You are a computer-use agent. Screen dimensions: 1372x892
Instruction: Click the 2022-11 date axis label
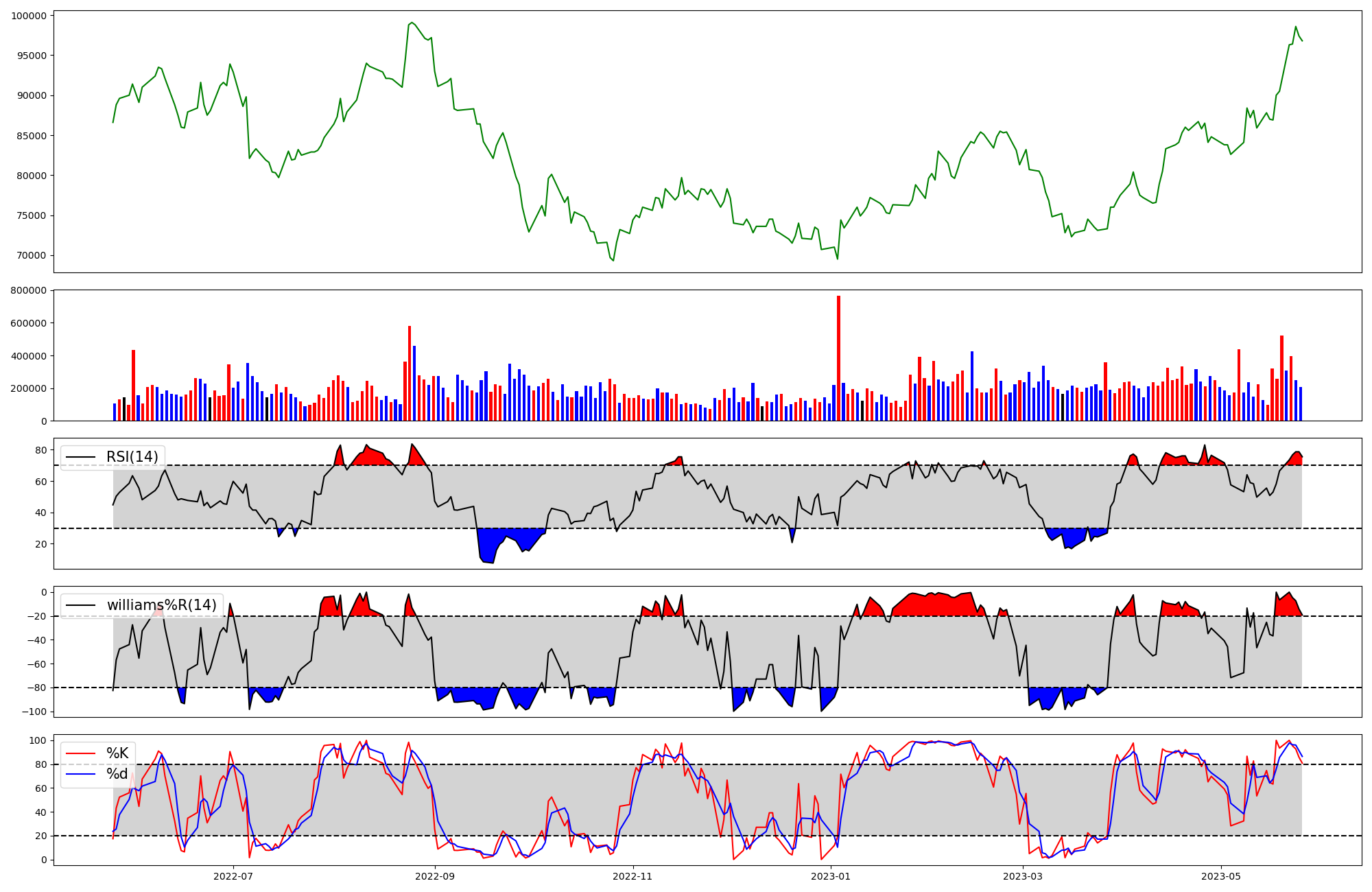click(x=632, y=876)
